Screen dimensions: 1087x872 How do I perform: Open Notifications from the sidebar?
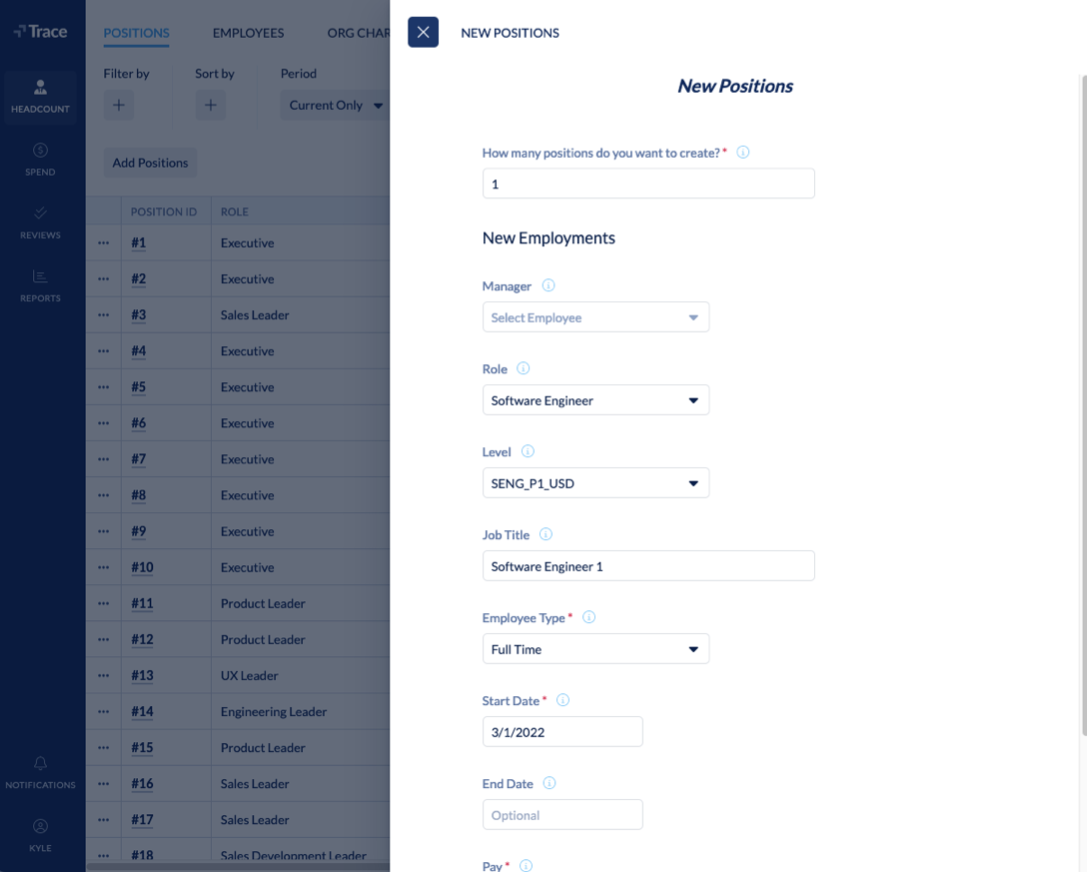tap(40, 772)
